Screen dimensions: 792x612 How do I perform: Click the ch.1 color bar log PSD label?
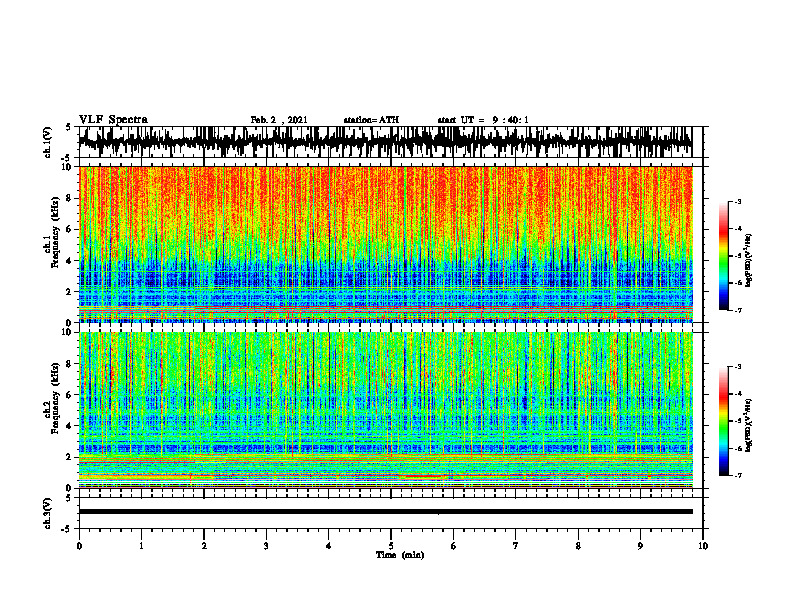pyautogui.click(x=748, y=261)
